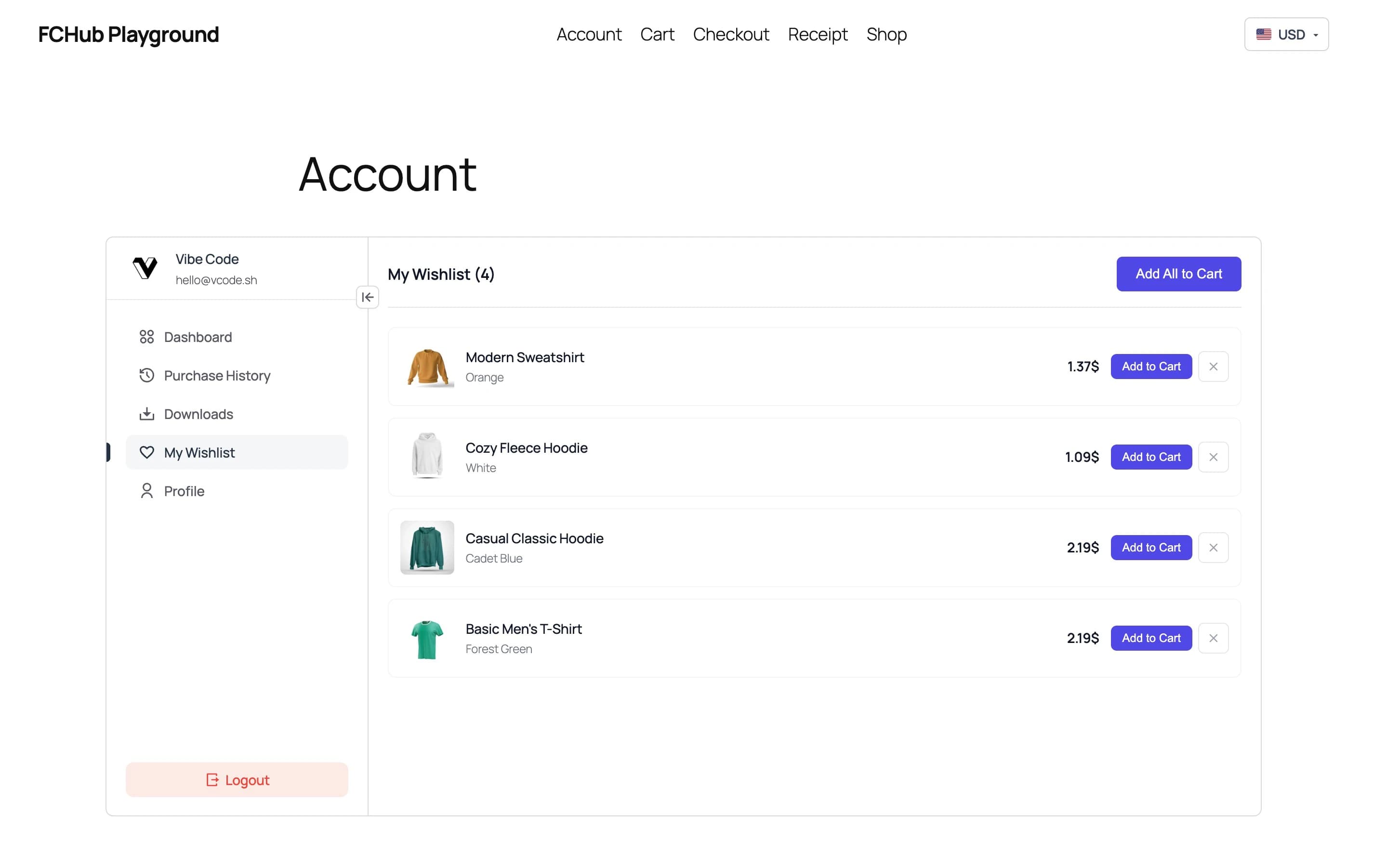Click Add All to Cart
Viewport: 1400px width, 865px height.
coord(1178,274)
